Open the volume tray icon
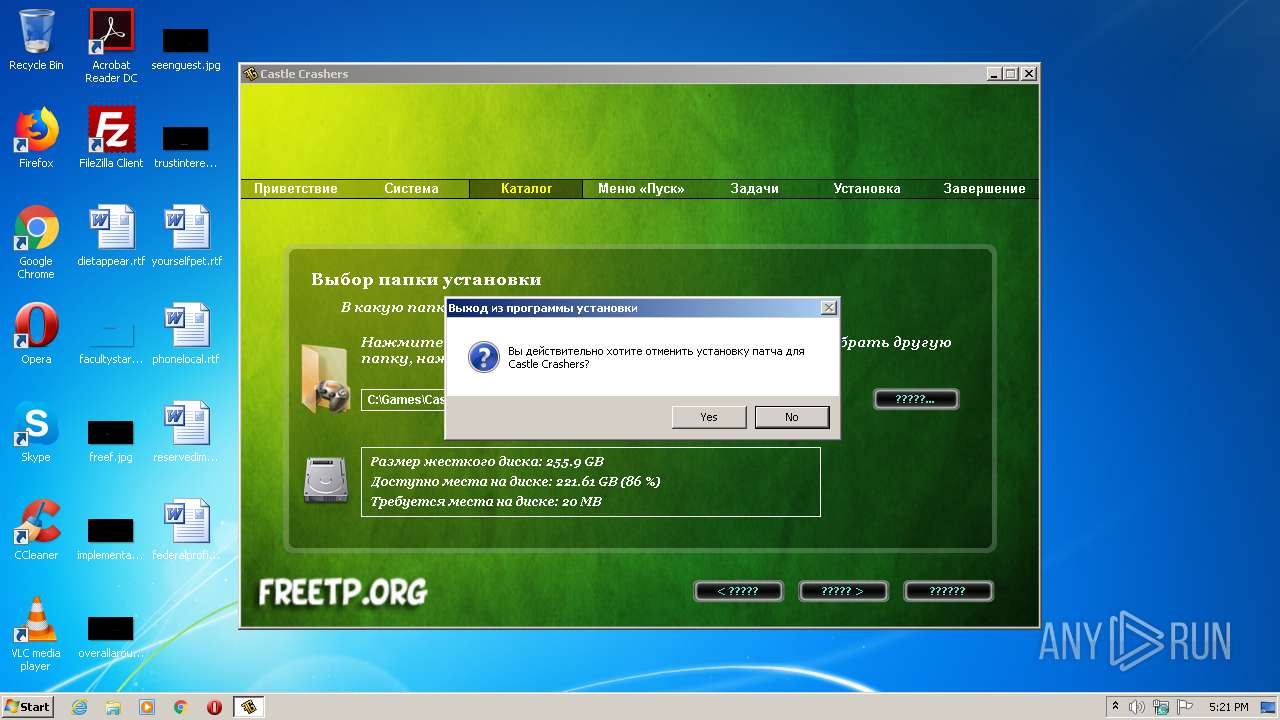 [1137, 707]
